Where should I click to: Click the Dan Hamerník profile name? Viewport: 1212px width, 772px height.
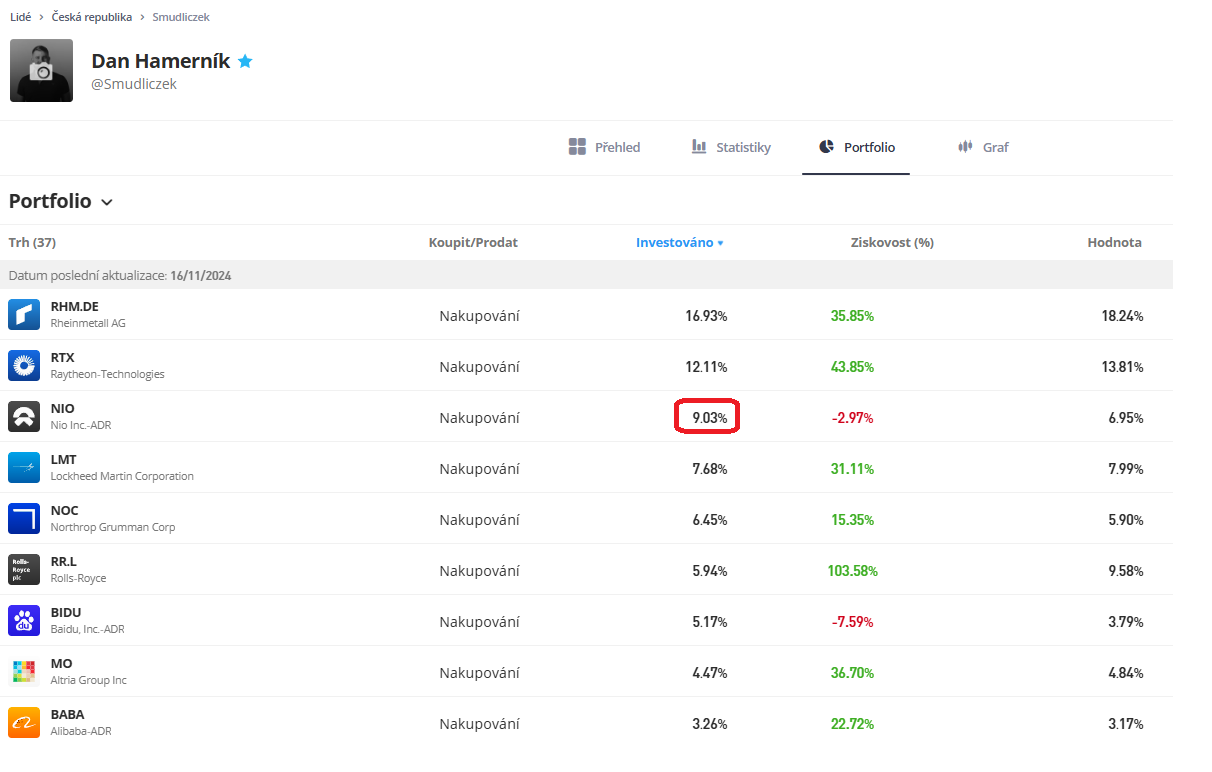pyautogui.click(x=161, y=61)
